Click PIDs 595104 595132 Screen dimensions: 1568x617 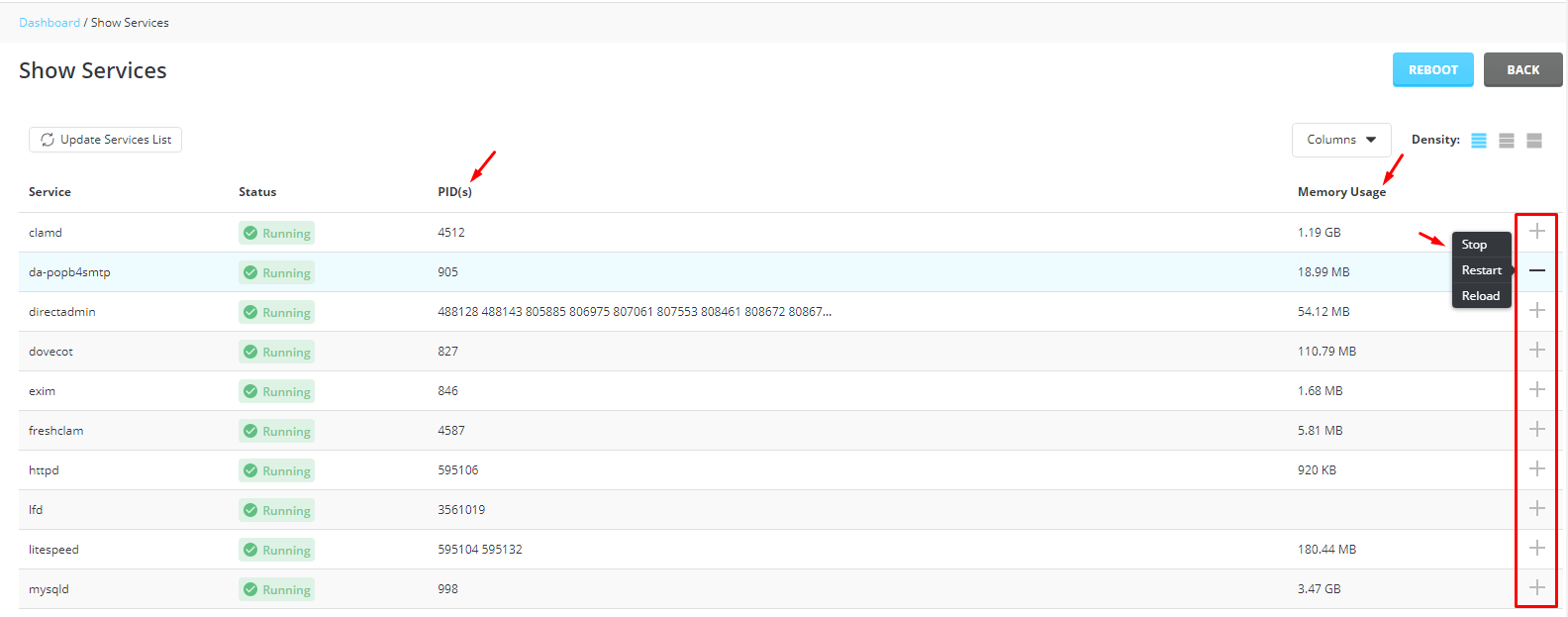[x=480, y=550]
